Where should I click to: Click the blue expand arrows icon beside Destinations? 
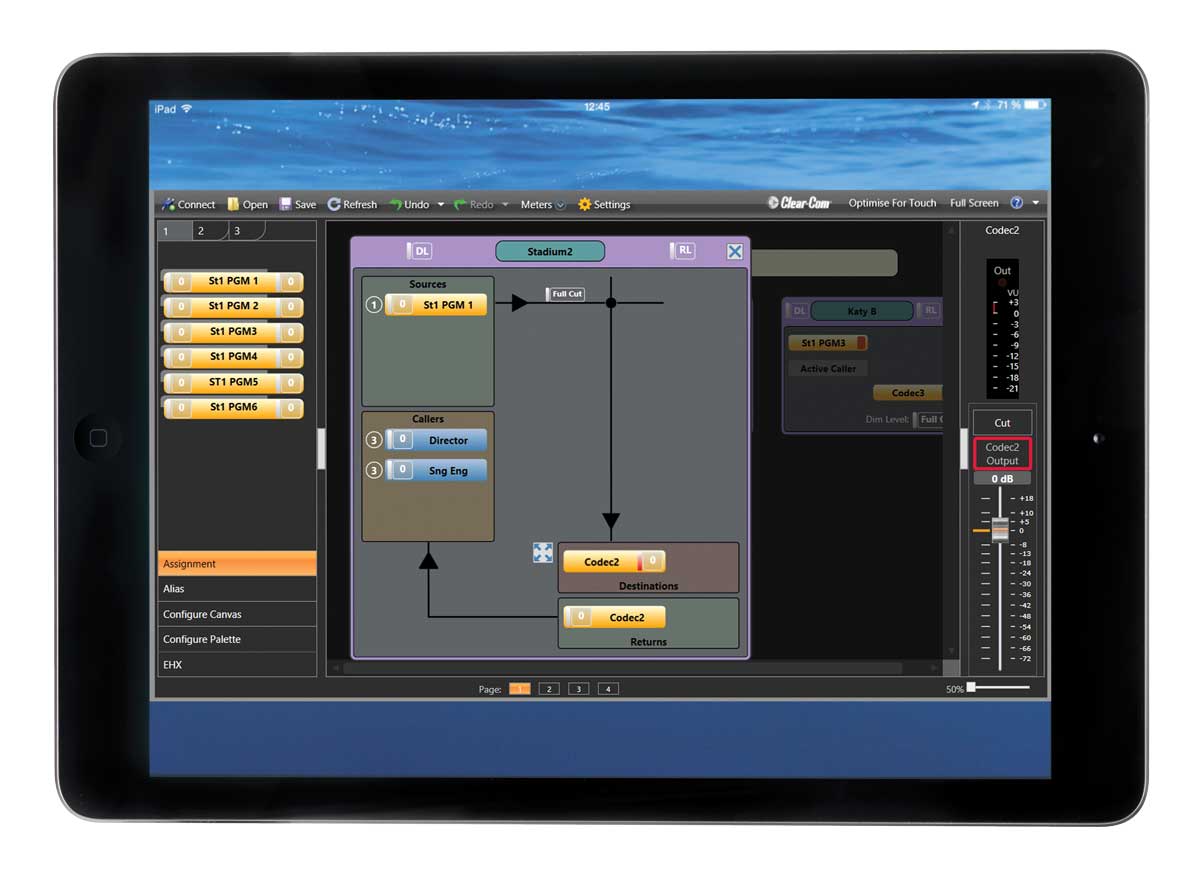click(x=543, y=553)
